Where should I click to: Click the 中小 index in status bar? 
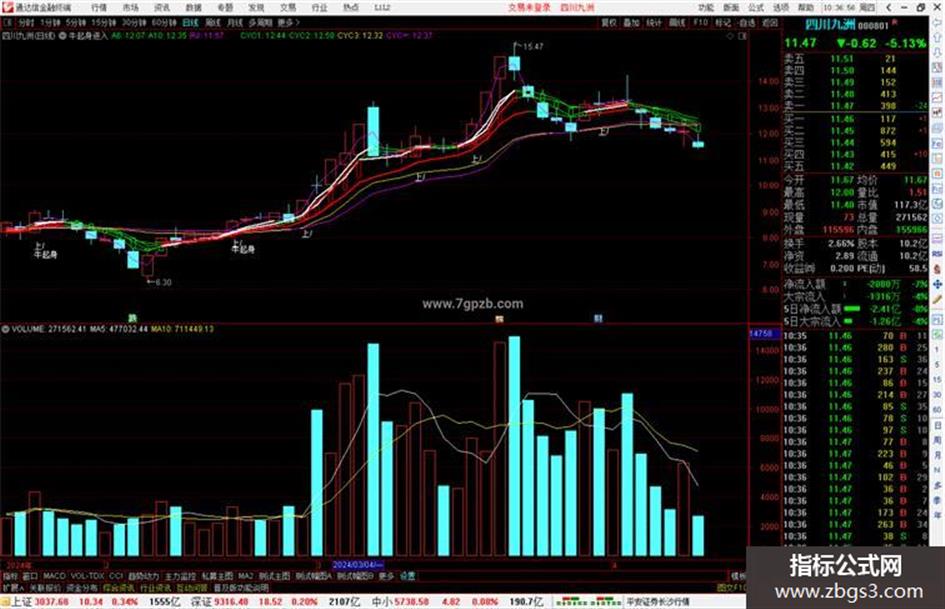point(382,602)
